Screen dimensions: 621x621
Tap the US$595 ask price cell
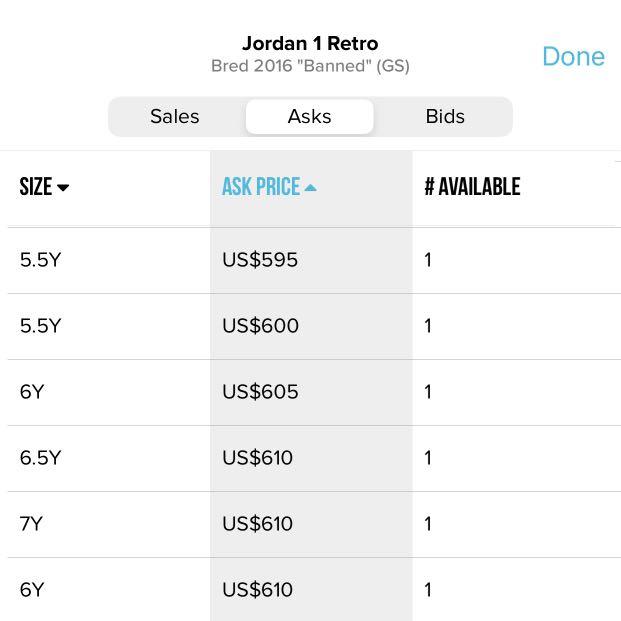pyautogui.click(x=260, y=260)
